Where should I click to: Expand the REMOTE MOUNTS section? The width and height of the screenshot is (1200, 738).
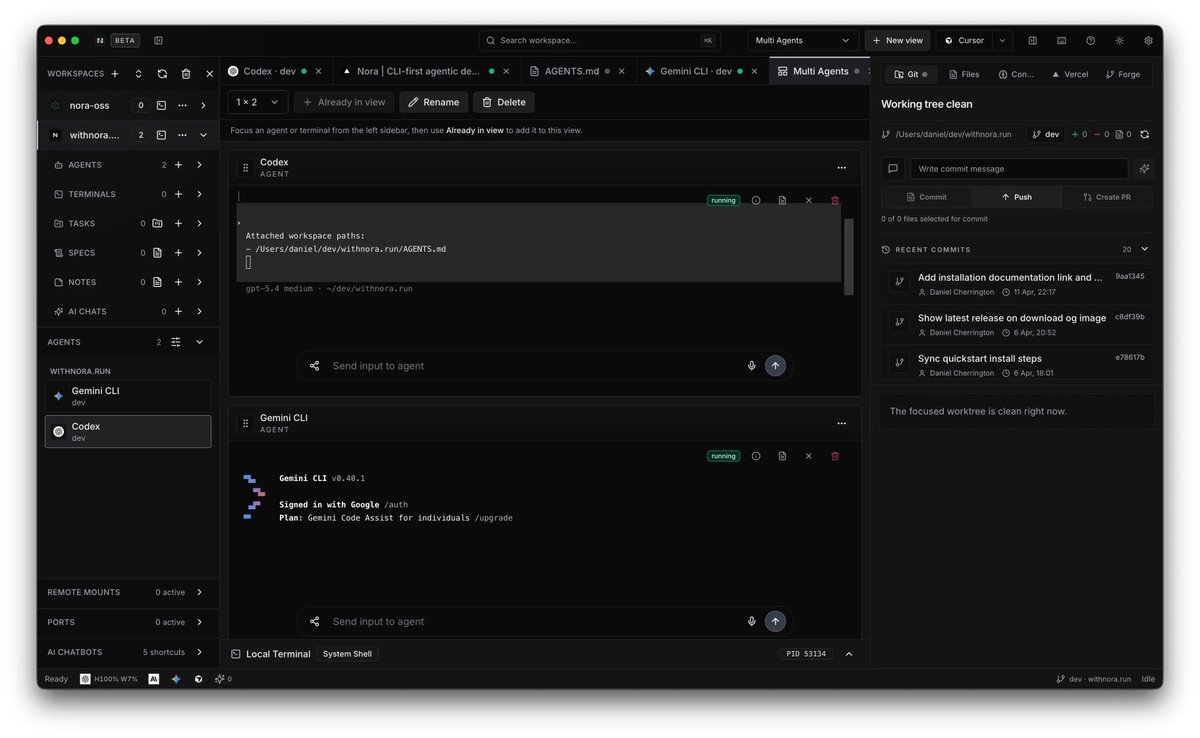pyautogui.click(x=199, y=592)
